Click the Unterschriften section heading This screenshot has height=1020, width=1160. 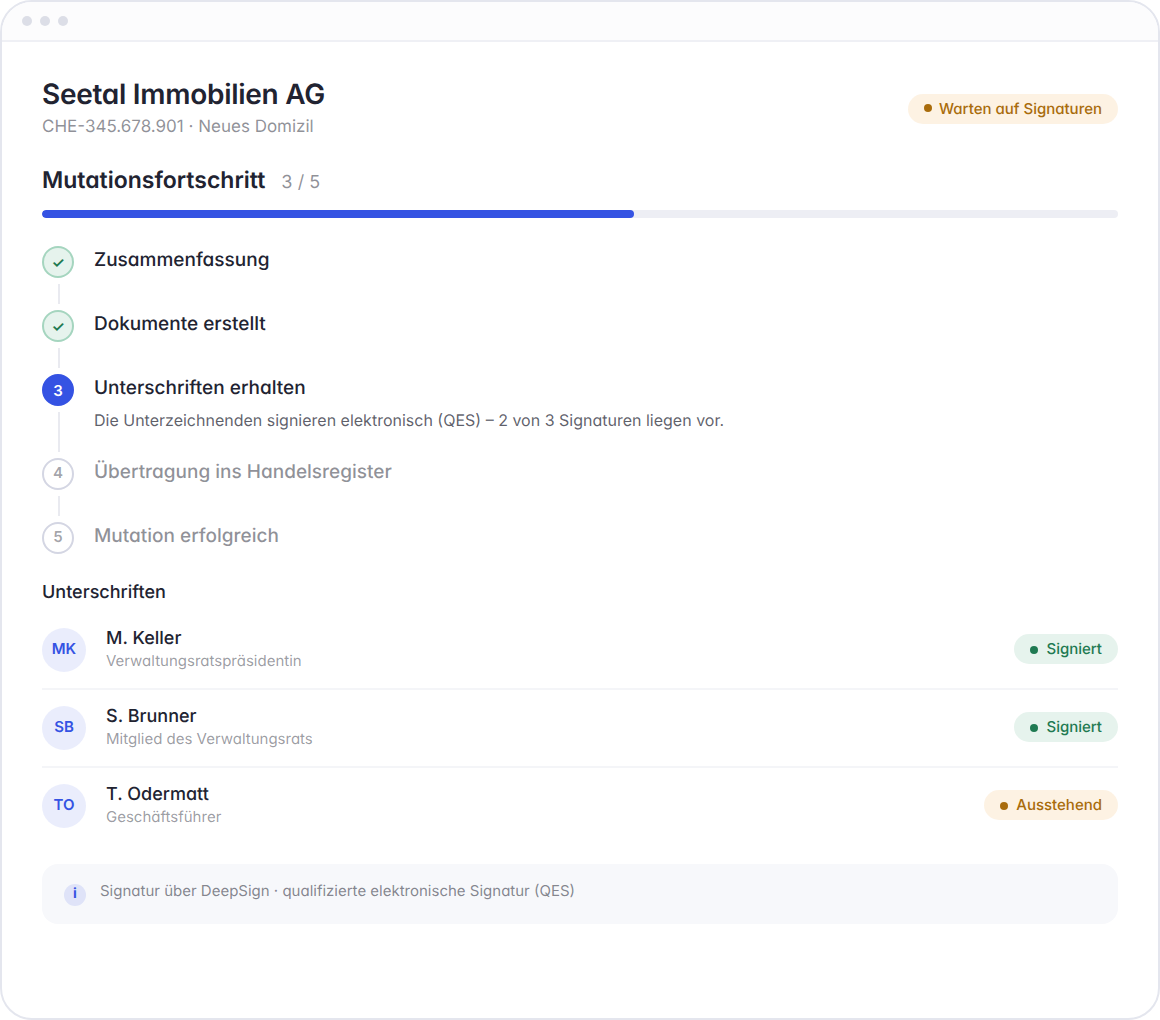(104, 592)
